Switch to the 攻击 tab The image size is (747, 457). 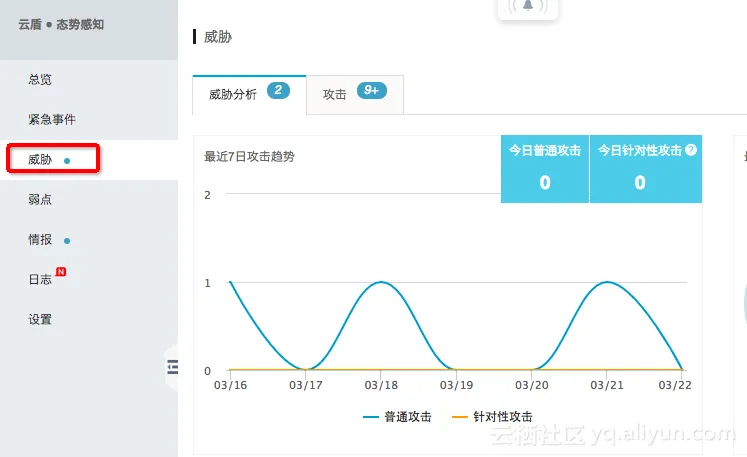(x=355, y=95)
